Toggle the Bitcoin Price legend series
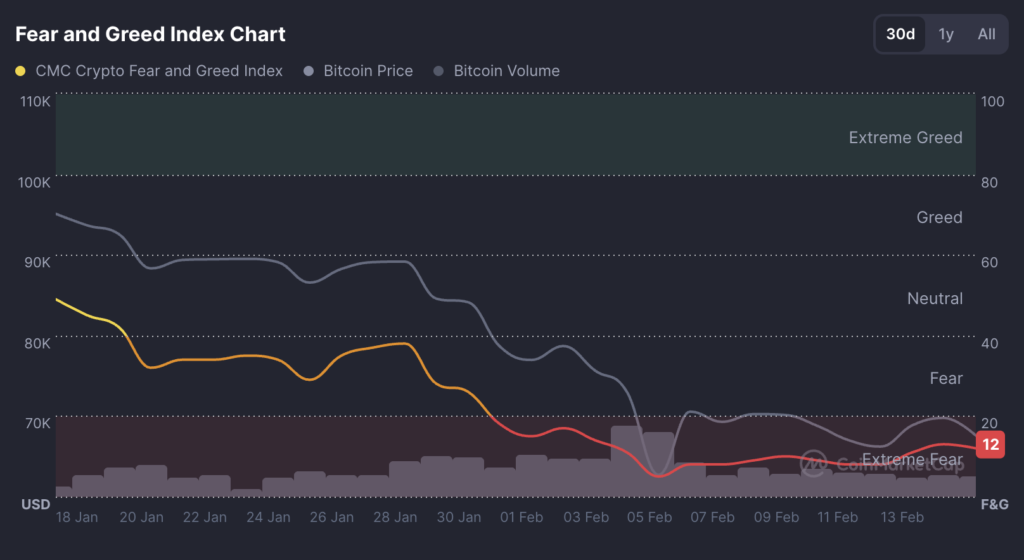The width and height of the screenshot is (1024, 560). click(x=368, y=71)
